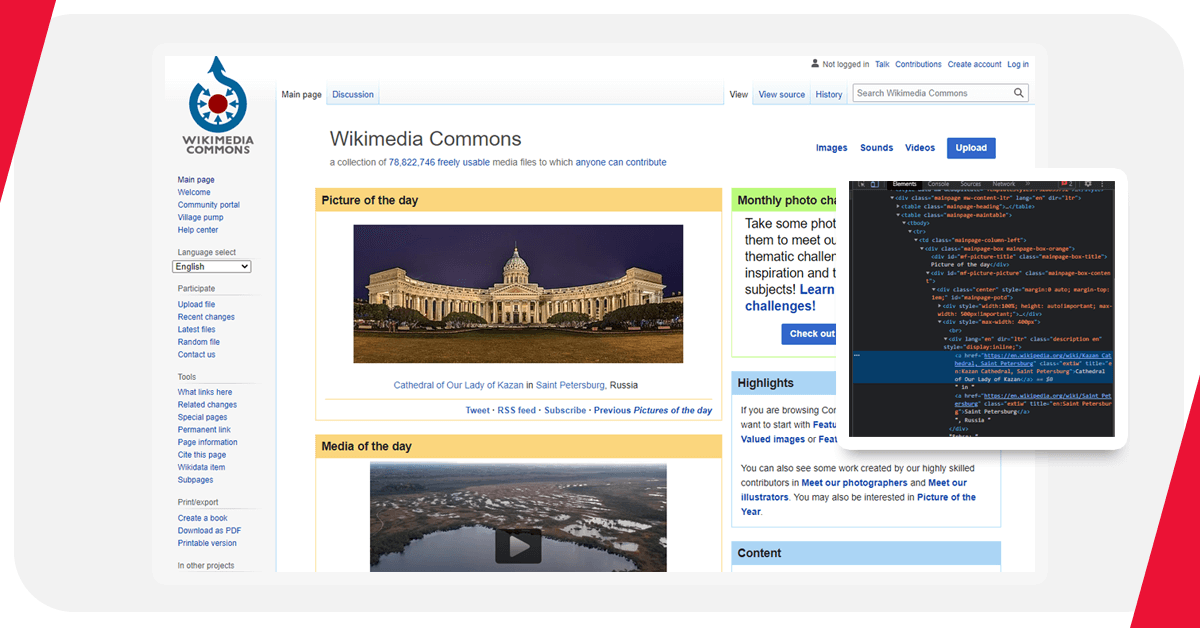
Task: Open the Contributions link
Action: tap(918, 64)
